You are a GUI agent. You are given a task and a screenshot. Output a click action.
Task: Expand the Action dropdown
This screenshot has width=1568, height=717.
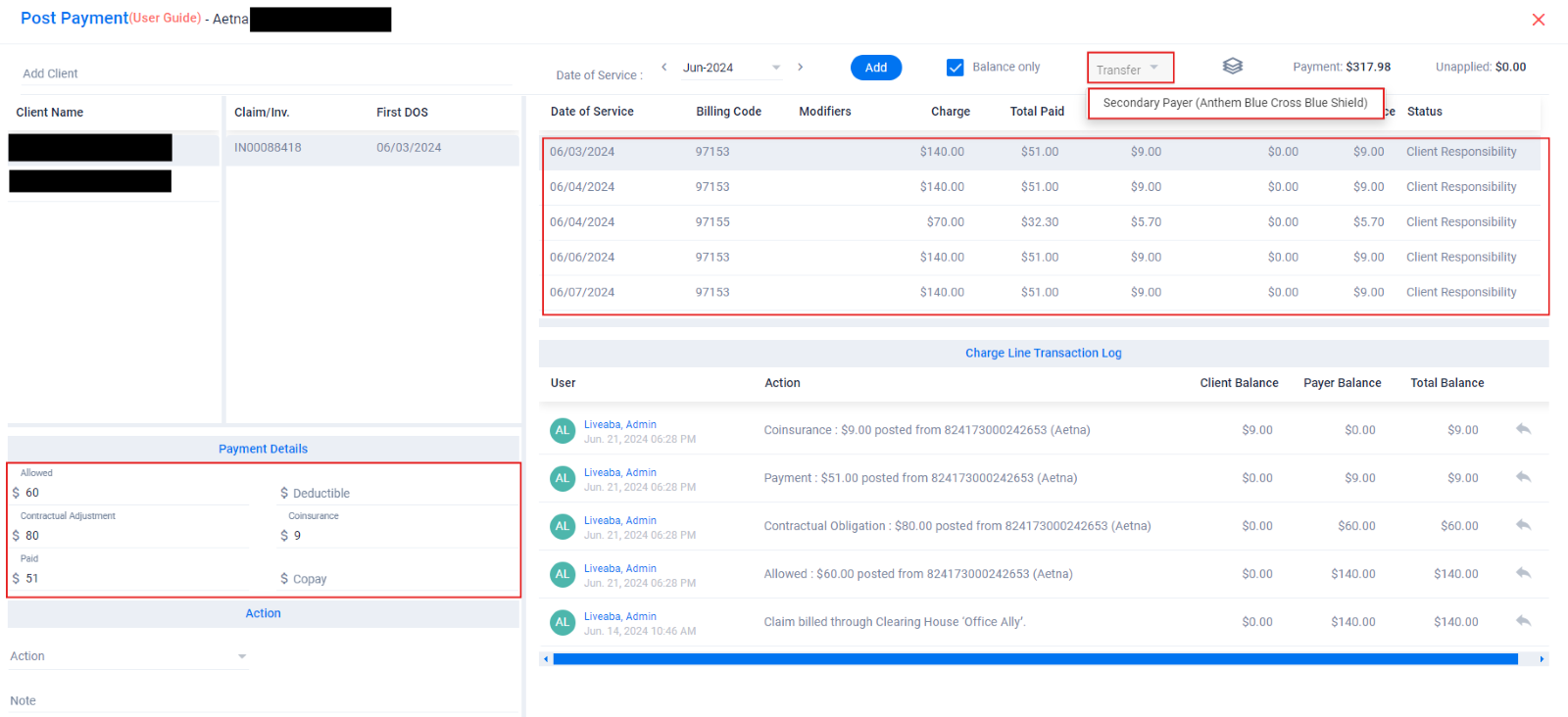pyautogui.click(x=127, y=656)
